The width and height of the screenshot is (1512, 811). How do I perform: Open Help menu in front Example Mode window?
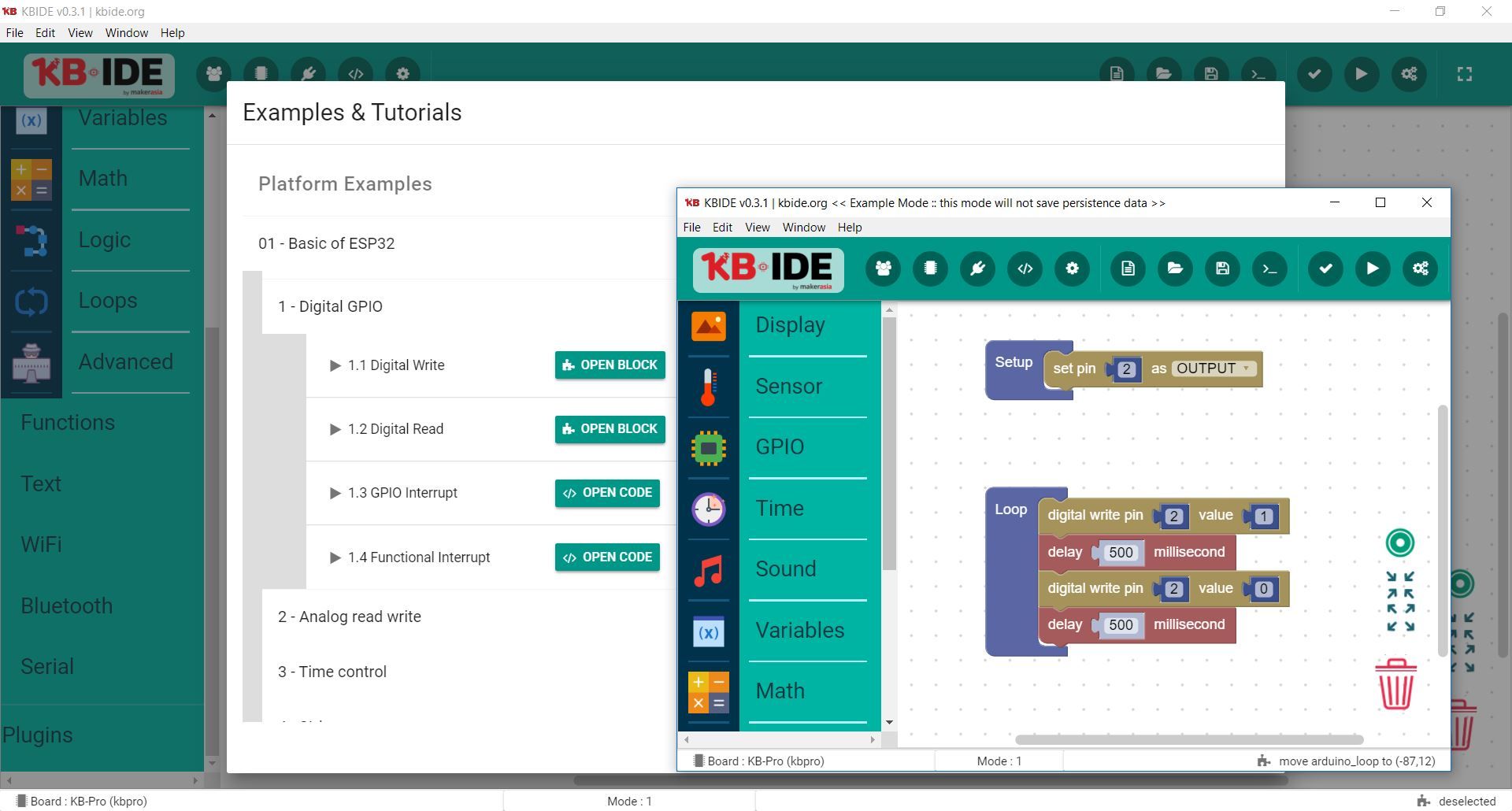tap(849, 227)
